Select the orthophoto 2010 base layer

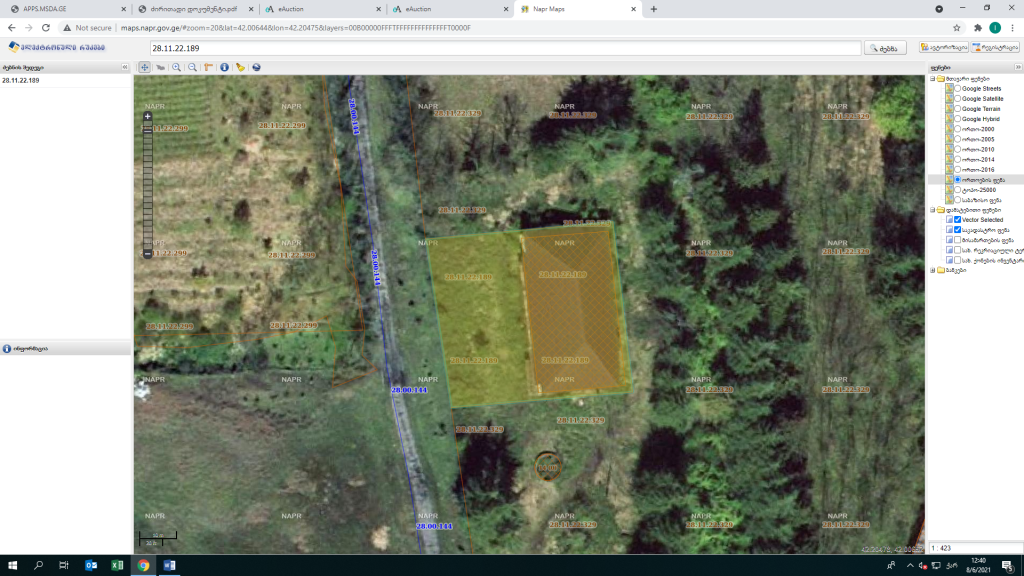[x=958, y=150]
